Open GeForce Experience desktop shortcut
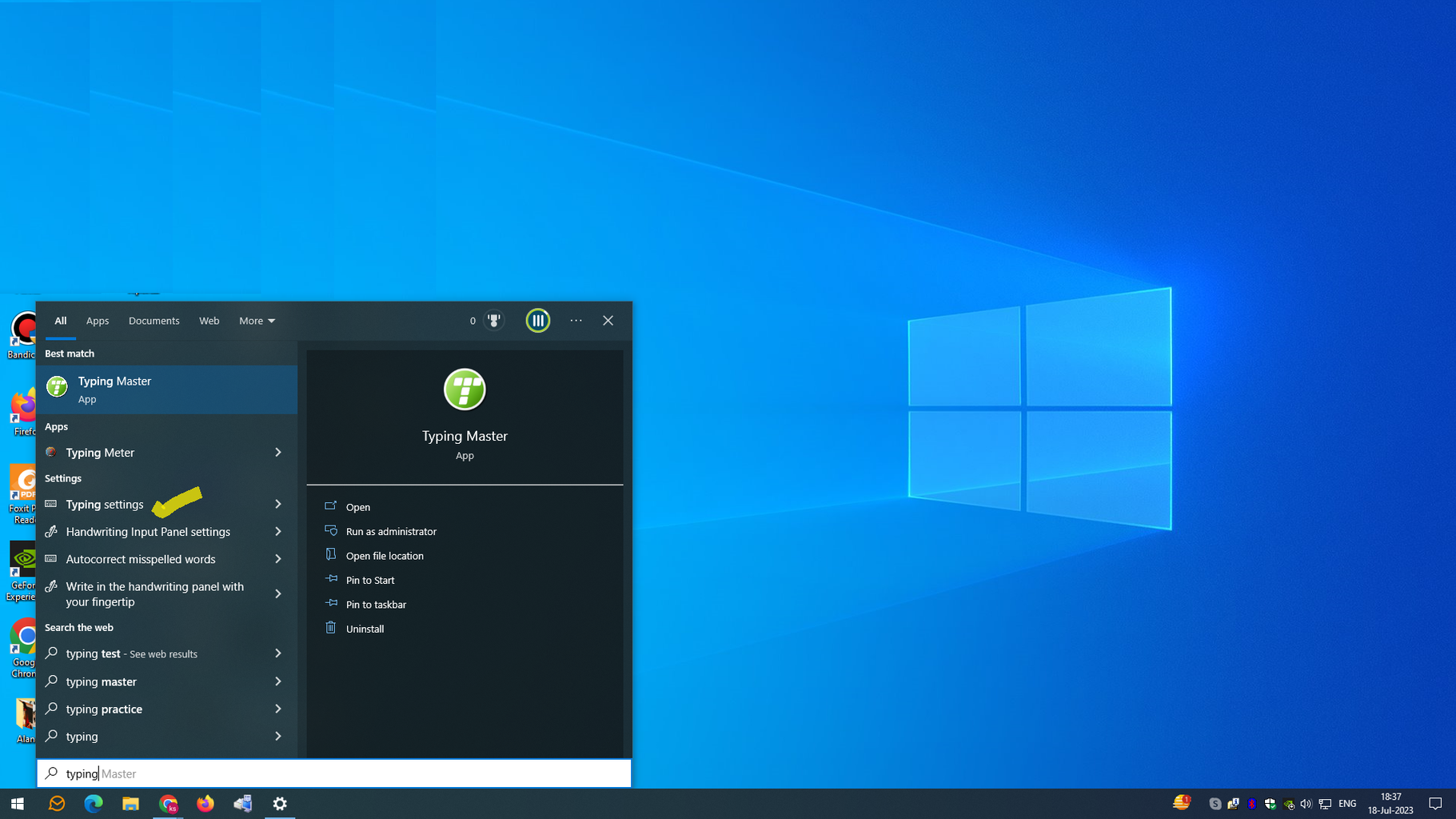1456x819 pixels. (x=21, y=572)
